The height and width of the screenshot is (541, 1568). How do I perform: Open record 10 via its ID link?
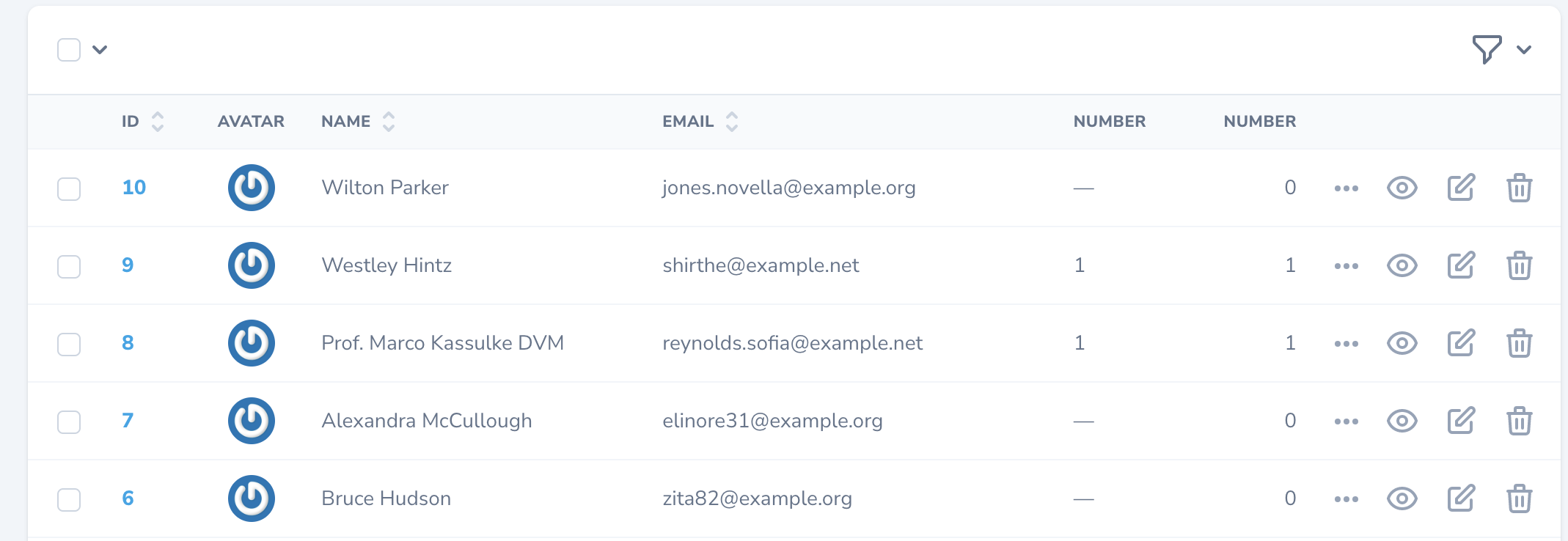tap(133, 188)
